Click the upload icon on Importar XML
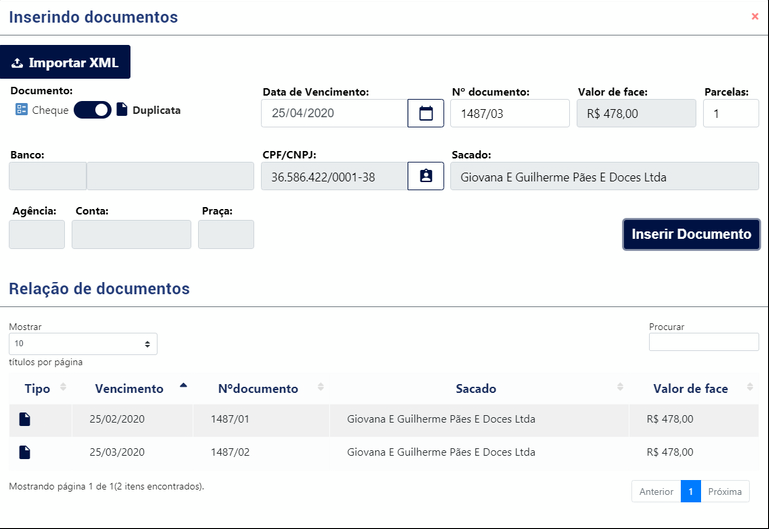 [17, 63]
